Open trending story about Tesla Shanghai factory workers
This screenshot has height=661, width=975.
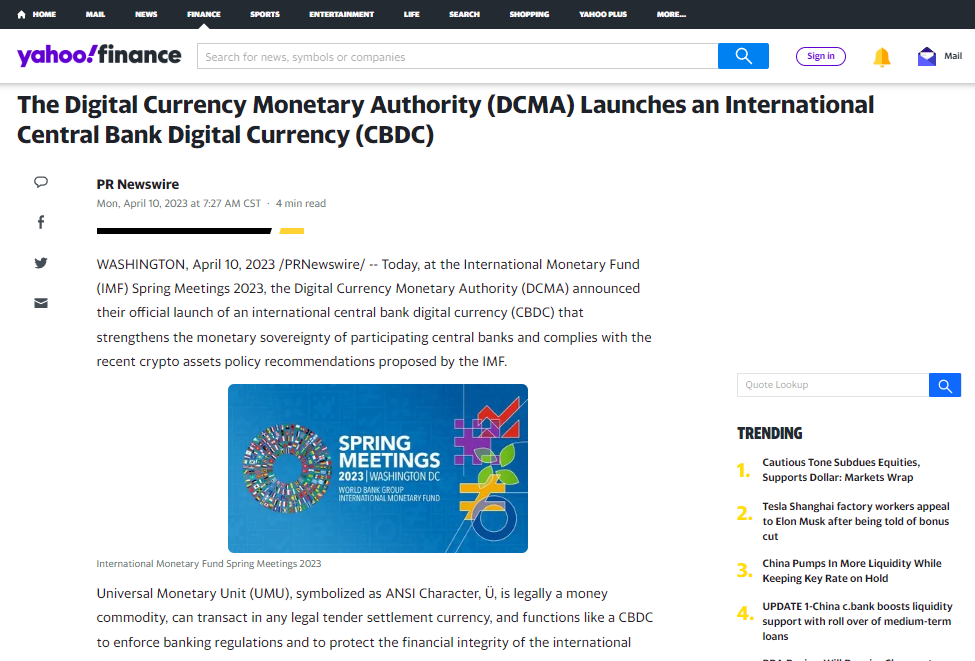click(x=856, y=521)
